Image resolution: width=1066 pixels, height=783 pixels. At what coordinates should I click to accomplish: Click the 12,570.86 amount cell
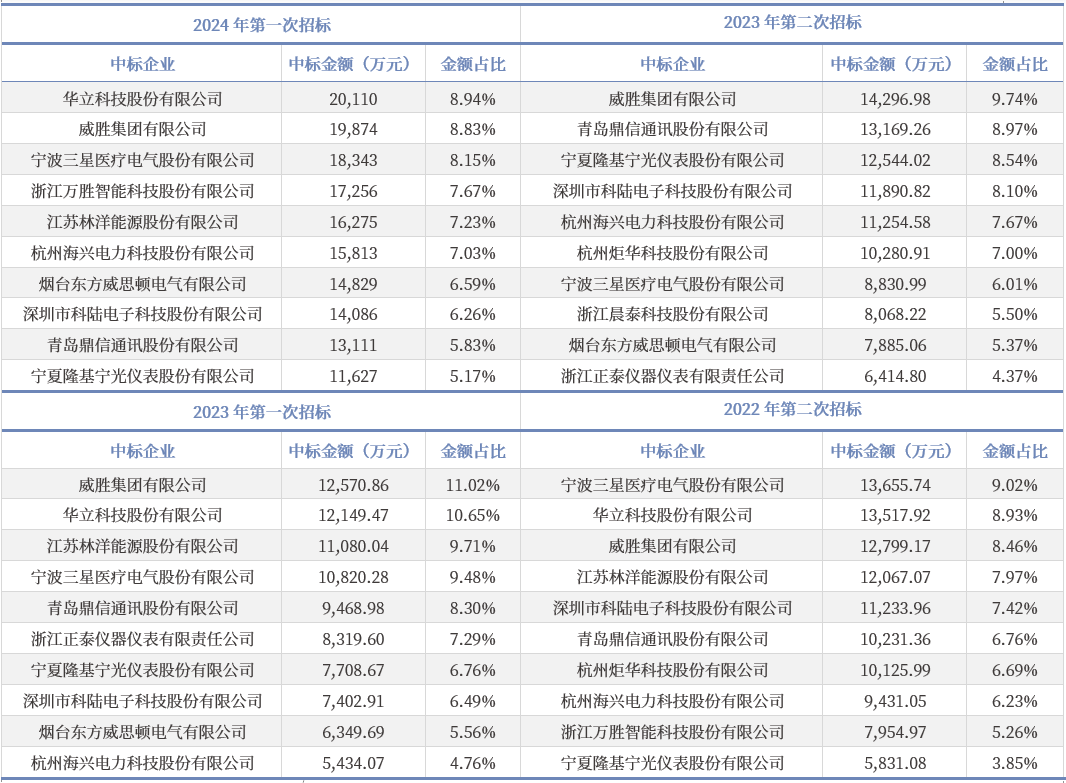click(354, 485)
